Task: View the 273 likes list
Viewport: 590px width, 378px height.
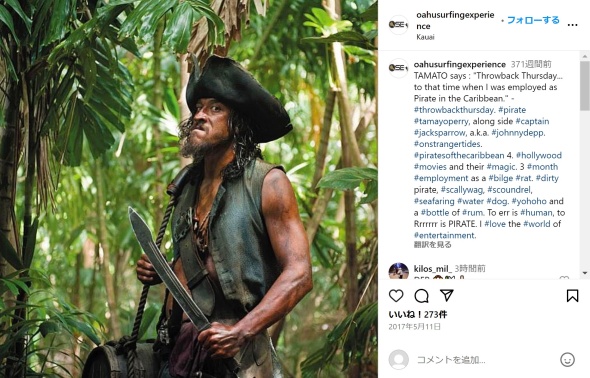Action: point(418,314)
